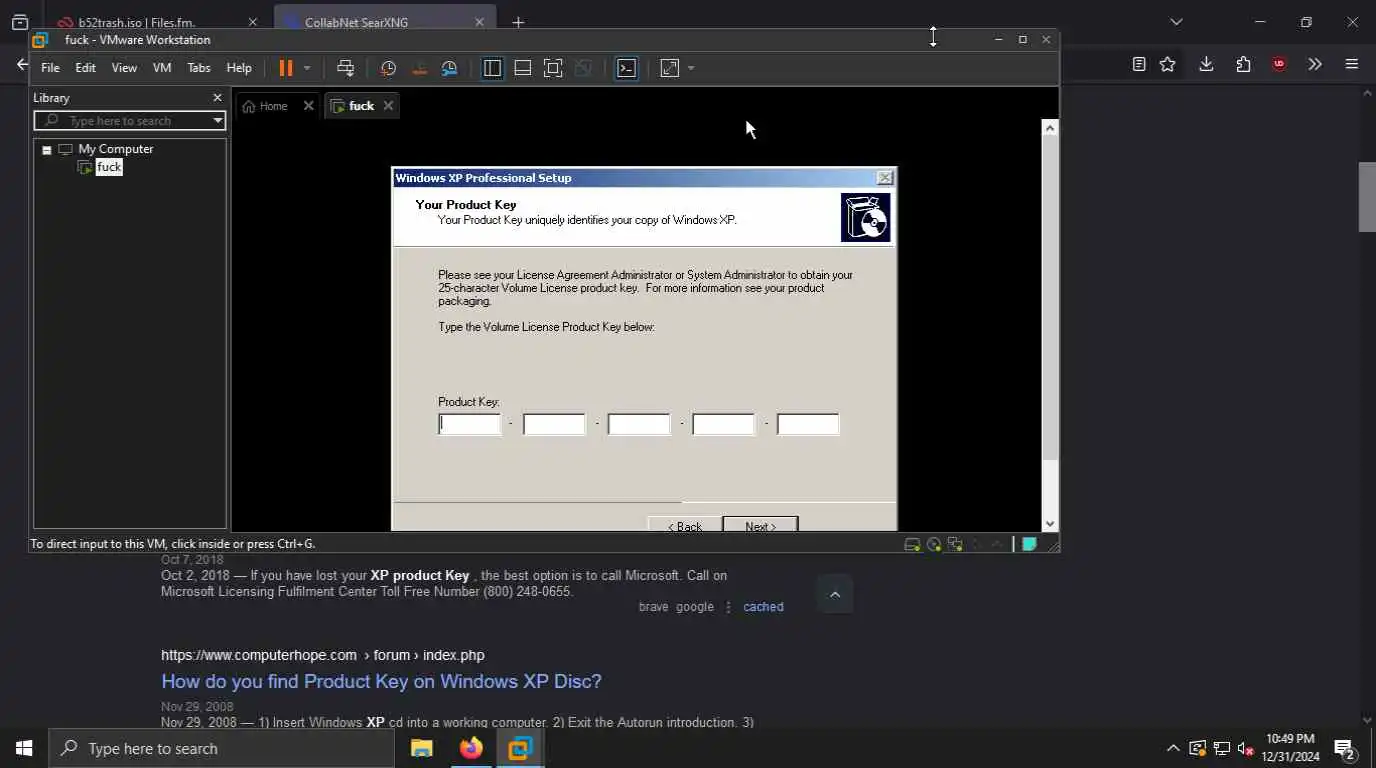Toggle reader view in Firefox
Image resolution: width=1376 pixels, height=768 pixels.
1139,64
